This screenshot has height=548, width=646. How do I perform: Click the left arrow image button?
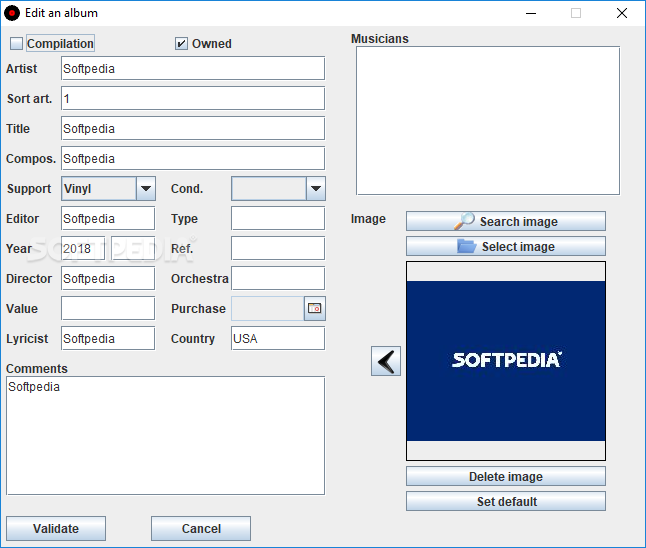[386, 361]
